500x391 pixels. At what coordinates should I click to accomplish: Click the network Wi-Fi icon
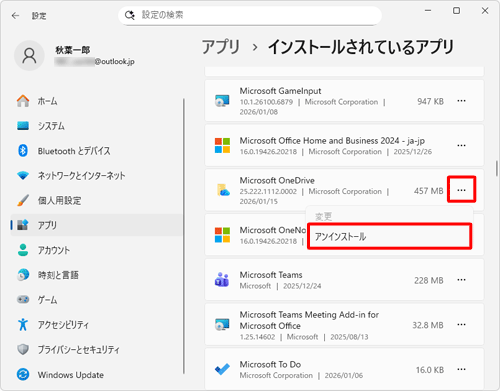(23, 175)
